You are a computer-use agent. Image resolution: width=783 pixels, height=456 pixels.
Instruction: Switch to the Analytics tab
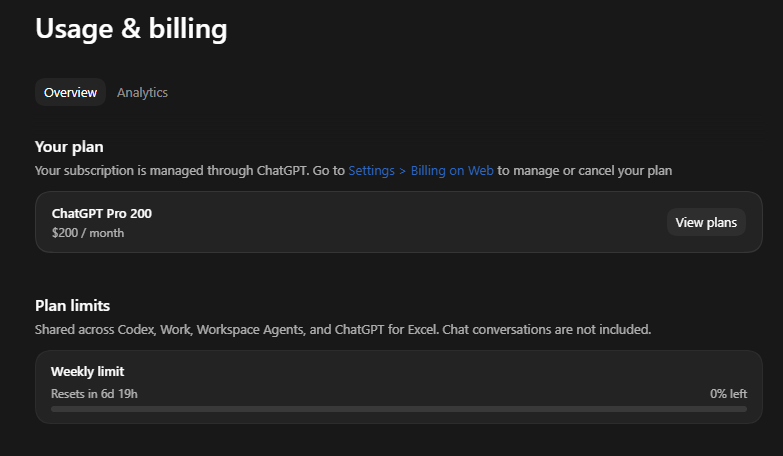[142, 92]
